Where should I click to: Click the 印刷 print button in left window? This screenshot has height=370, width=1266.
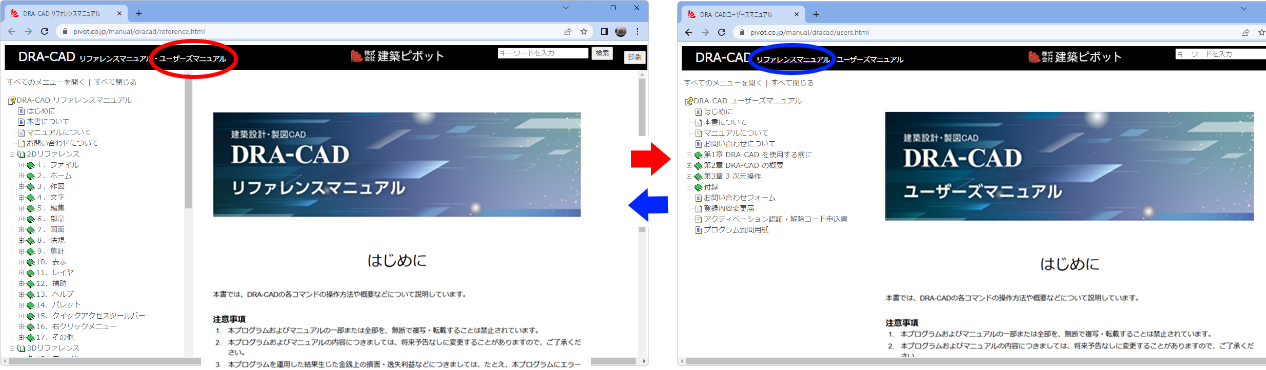tap(635, 58)
